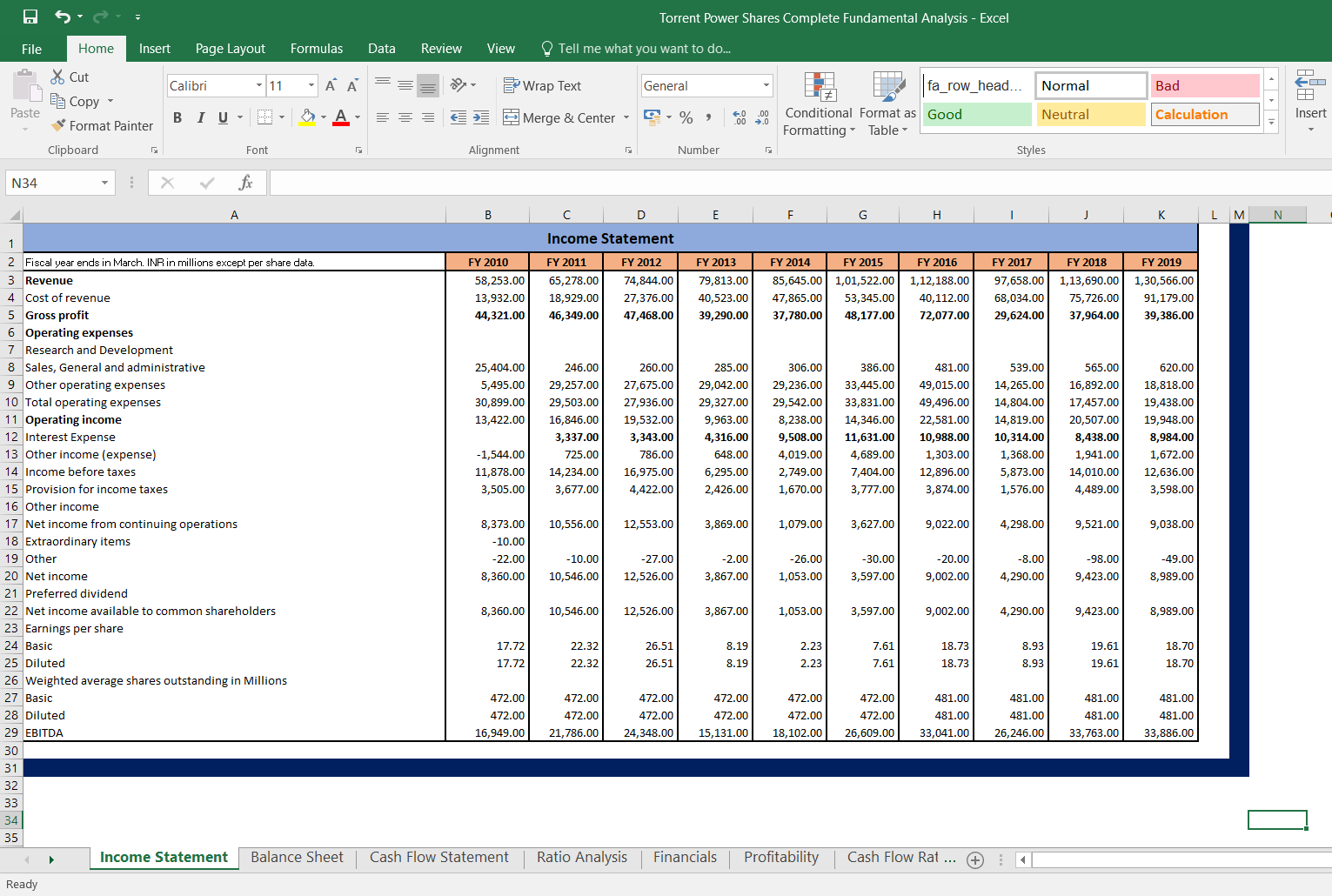Click the Copy icon
This screenshot has width=1332, height=896.
58,101
